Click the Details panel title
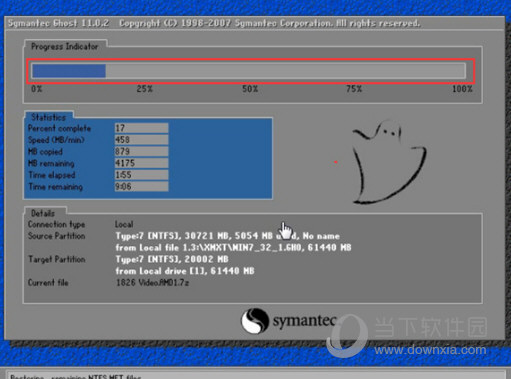The height and width of the screenshot is (379, 511). (43, 213)
